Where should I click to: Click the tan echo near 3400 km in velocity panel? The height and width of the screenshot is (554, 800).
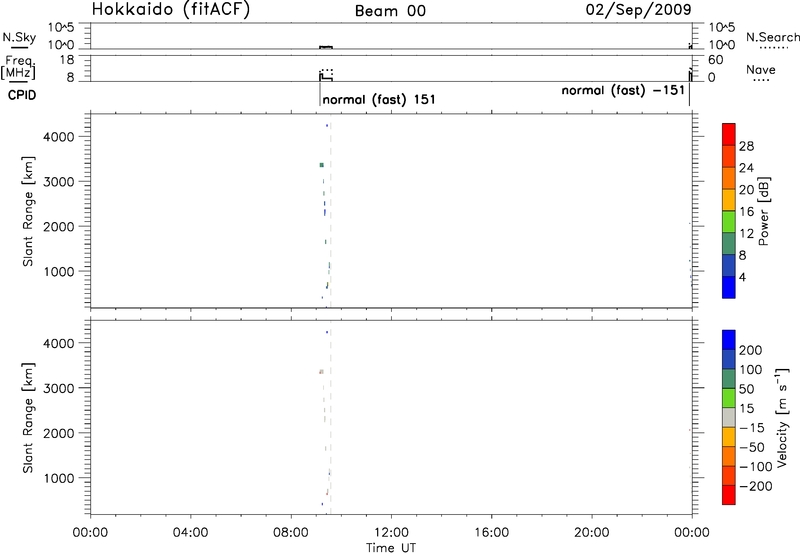321,372
